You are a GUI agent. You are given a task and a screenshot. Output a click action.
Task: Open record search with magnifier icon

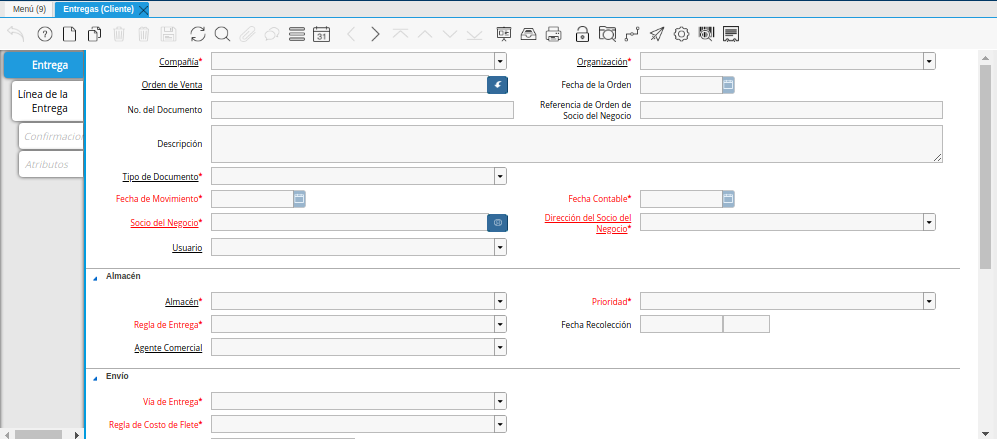point(222,34)
